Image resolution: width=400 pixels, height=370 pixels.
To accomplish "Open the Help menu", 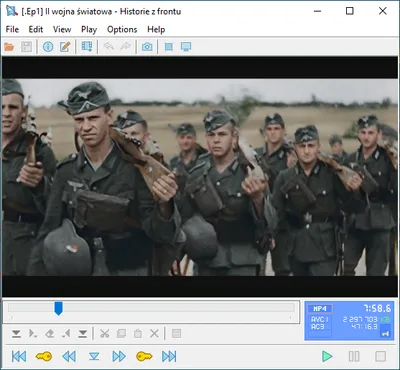I will 156,30.
